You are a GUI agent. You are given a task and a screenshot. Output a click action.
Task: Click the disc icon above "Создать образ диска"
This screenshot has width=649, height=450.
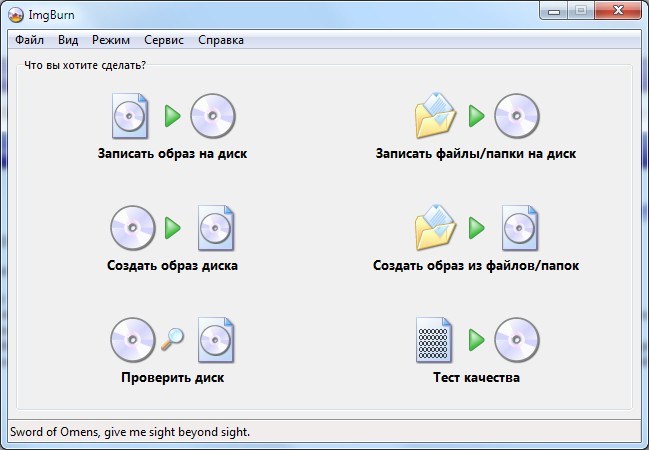tap(132, 228)
